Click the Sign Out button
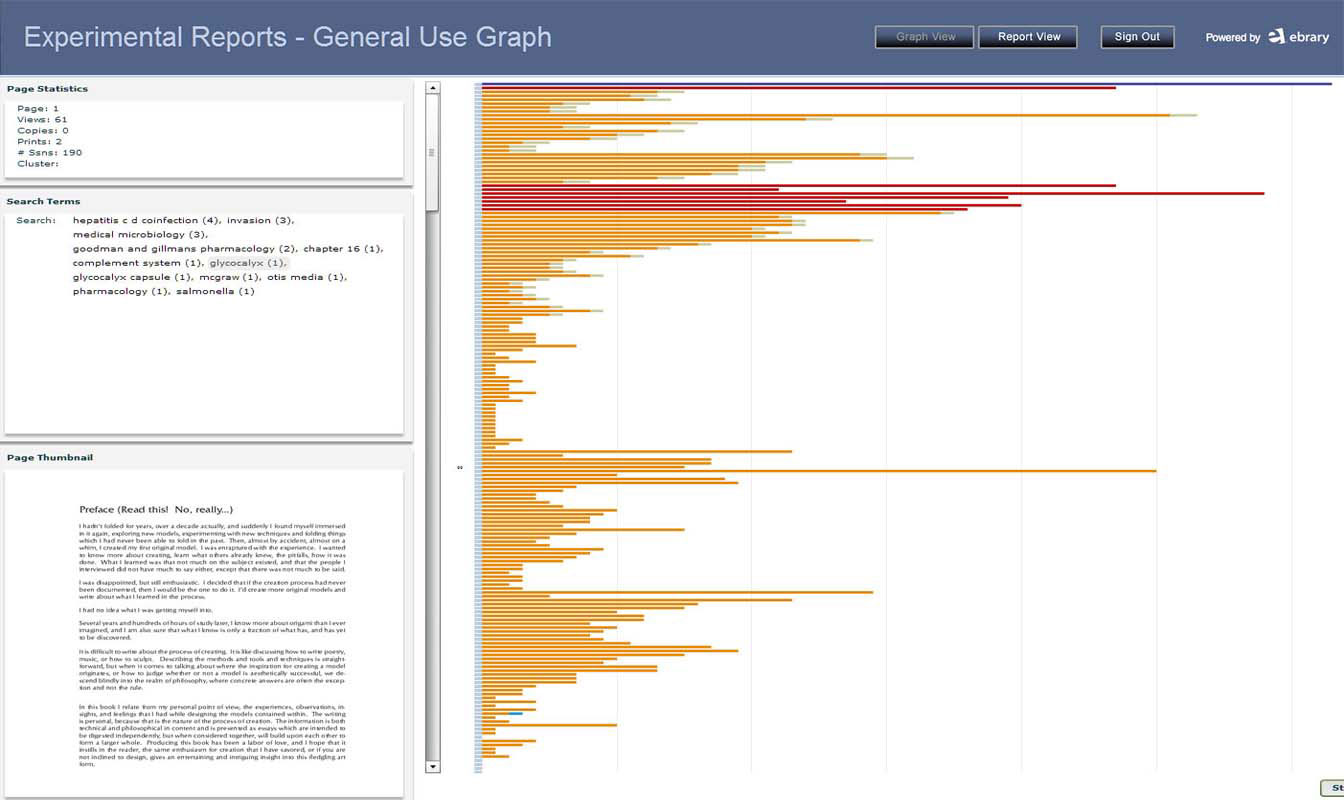1344x800 pixels. click(x=1137, y=36)
